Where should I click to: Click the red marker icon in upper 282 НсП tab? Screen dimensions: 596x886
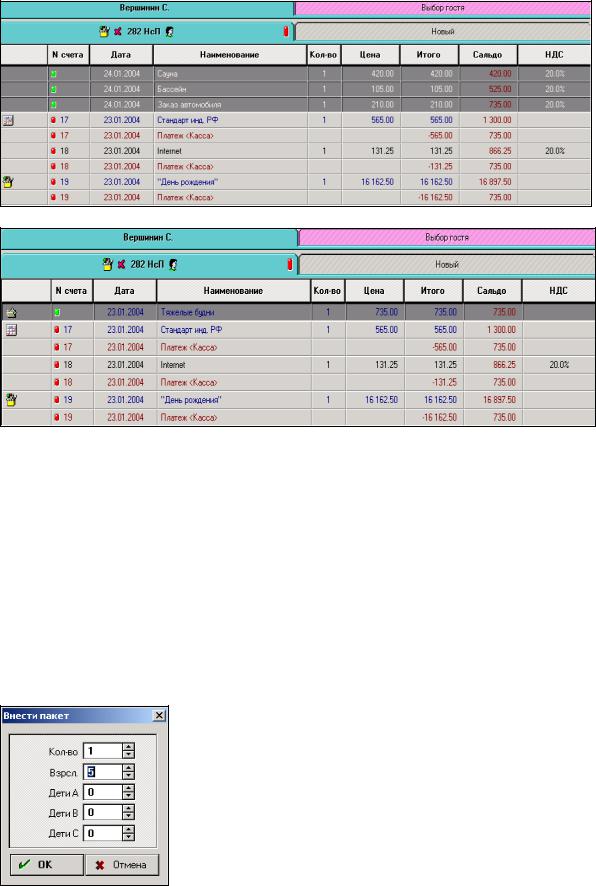(x=286, y=32)
